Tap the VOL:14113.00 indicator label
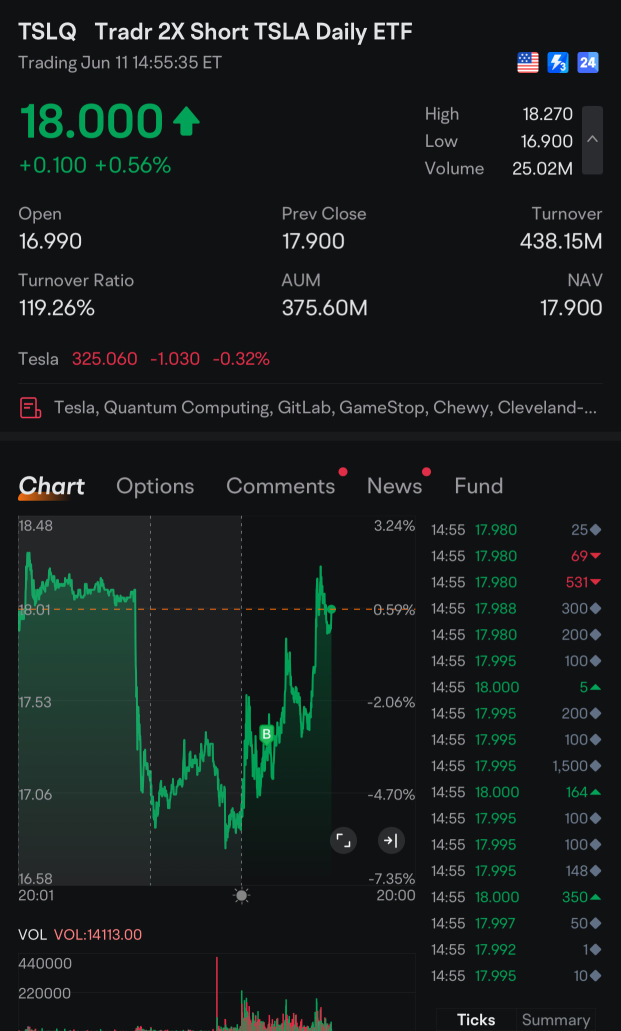The height and width of the screenshot is (1031, 621). 97,934
